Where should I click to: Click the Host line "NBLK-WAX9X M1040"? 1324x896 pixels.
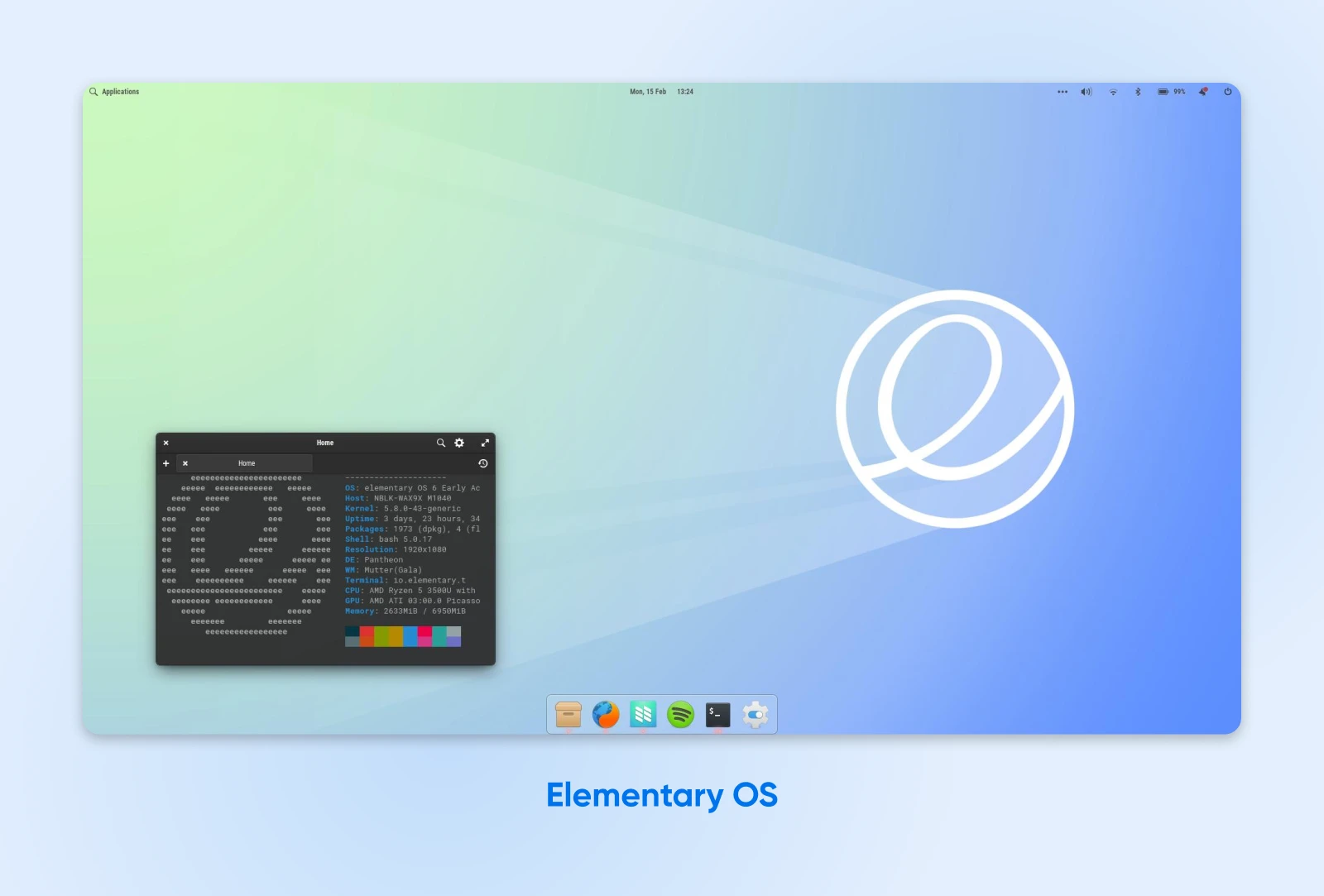pyautogui.click(x=398, y=498)
